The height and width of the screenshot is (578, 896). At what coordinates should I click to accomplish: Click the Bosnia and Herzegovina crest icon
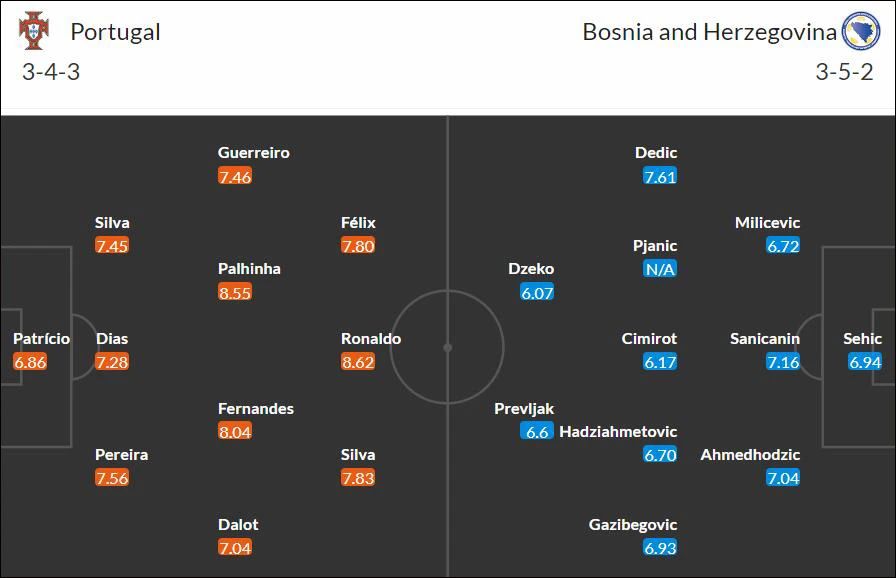tap(861, 31)
